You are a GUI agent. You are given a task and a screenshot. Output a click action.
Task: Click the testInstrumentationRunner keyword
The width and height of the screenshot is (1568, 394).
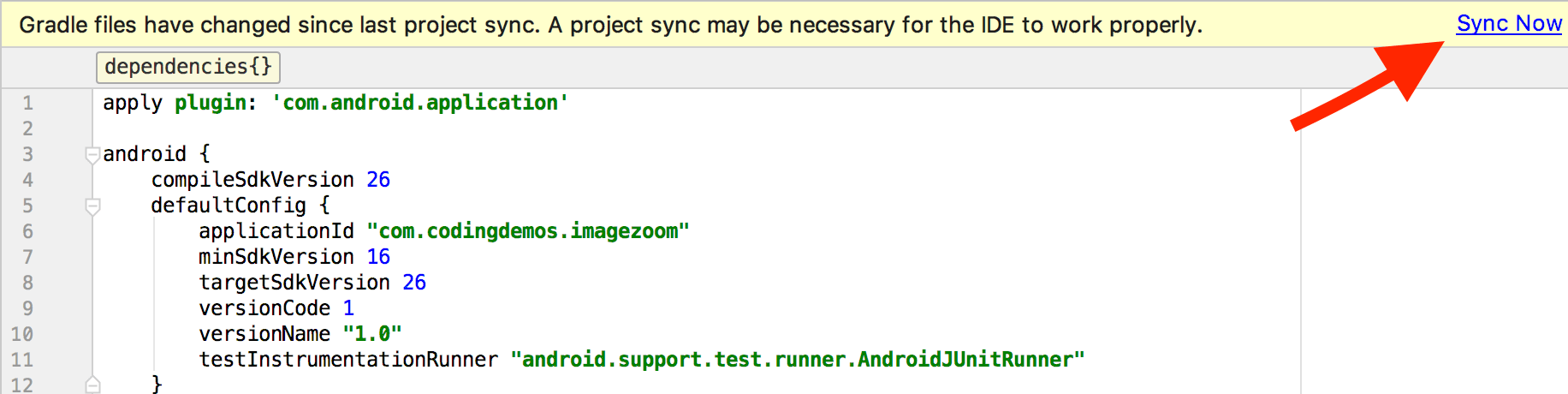(347, 360)
